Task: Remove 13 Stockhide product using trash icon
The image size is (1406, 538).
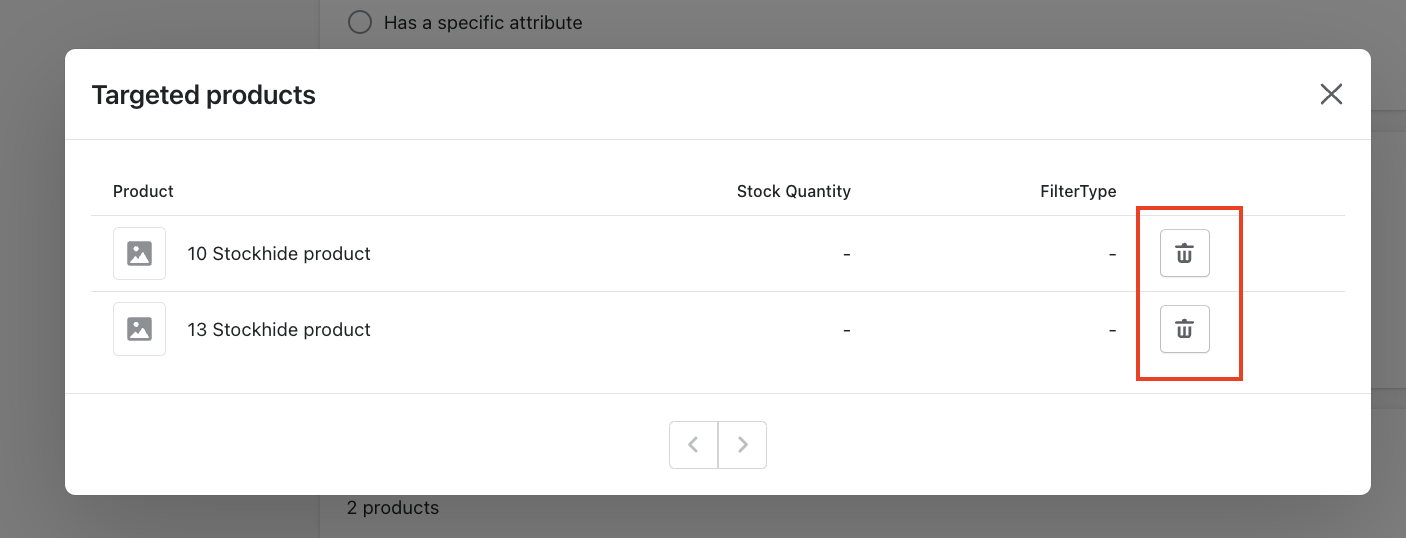Action: 1184,329
